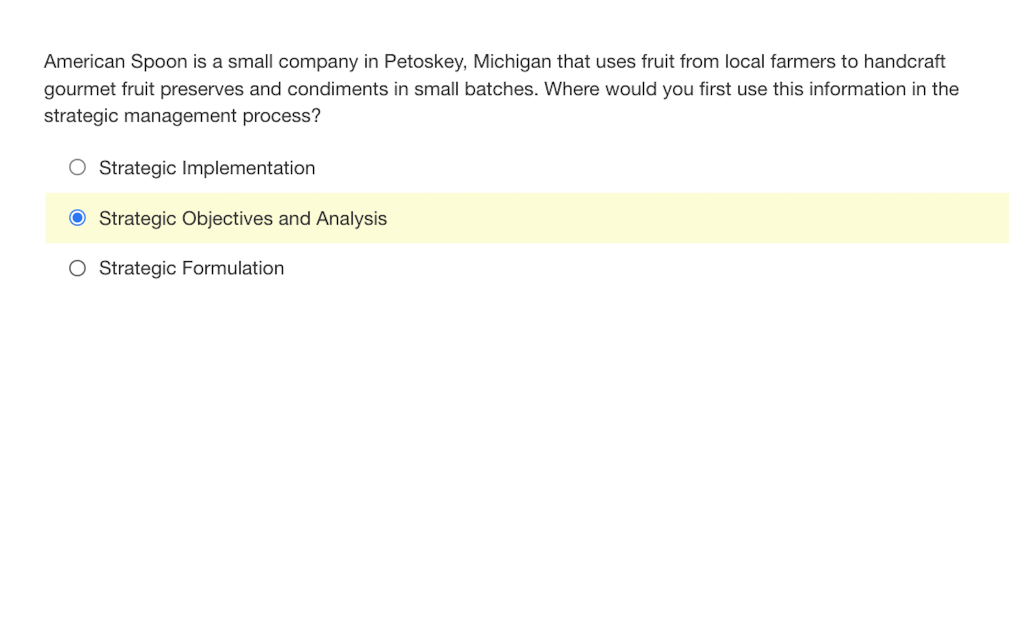Click the Strategic Implementation answer label
The width and height of the screenshot is (1024, 640).
(x=206, y=167)
